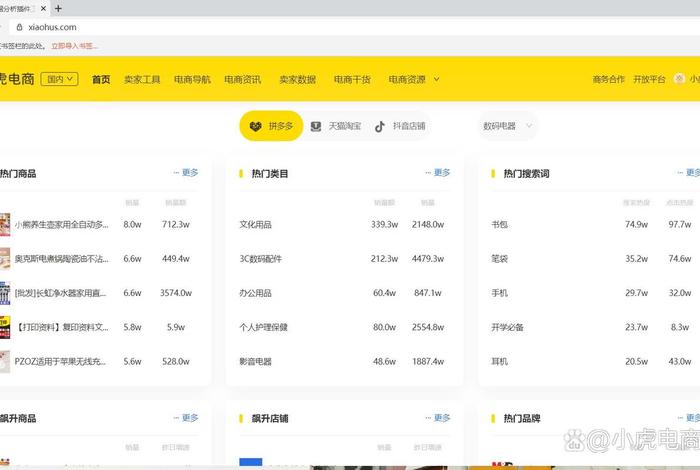700x470 pixels.
Task: Click the user avatar icon in header
Action: coord(679,79)
